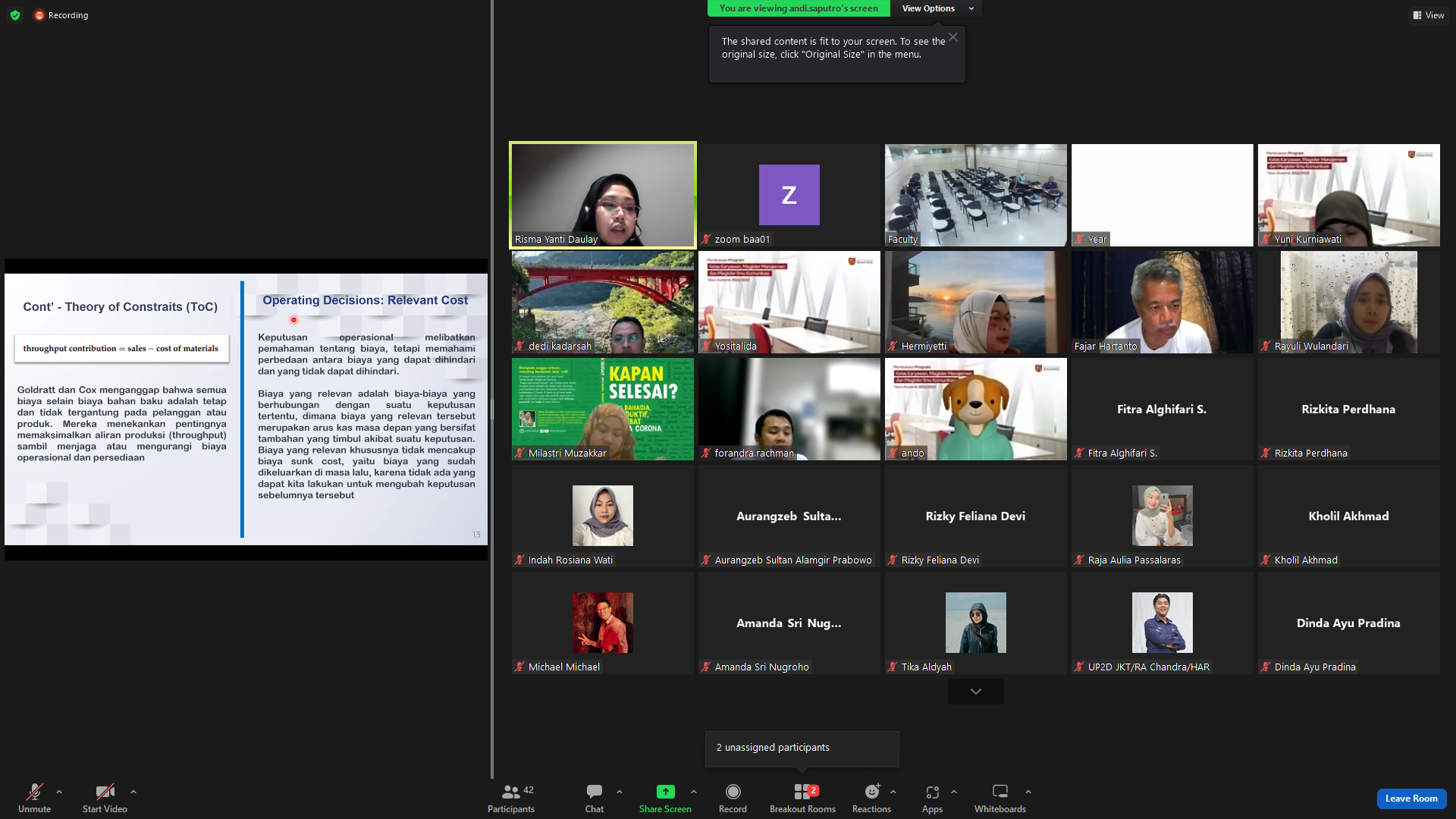Select Dinda Ayu Pradina's tile

pyautogui.click(x=1349, y=623)
